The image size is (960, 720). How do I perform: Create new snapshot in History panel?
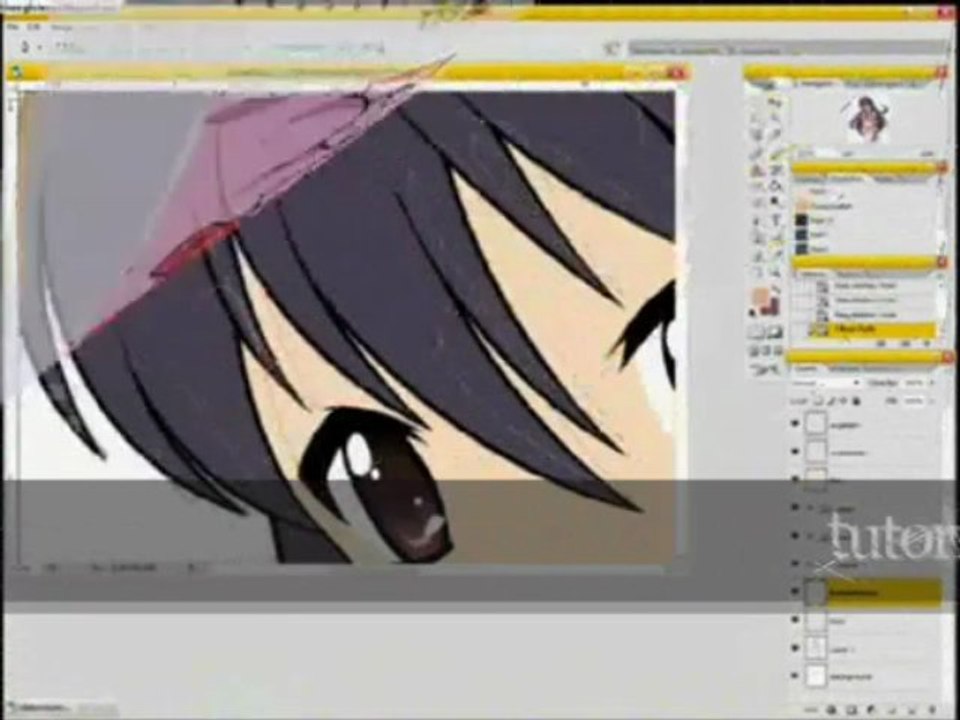click(x=906, y=345)
